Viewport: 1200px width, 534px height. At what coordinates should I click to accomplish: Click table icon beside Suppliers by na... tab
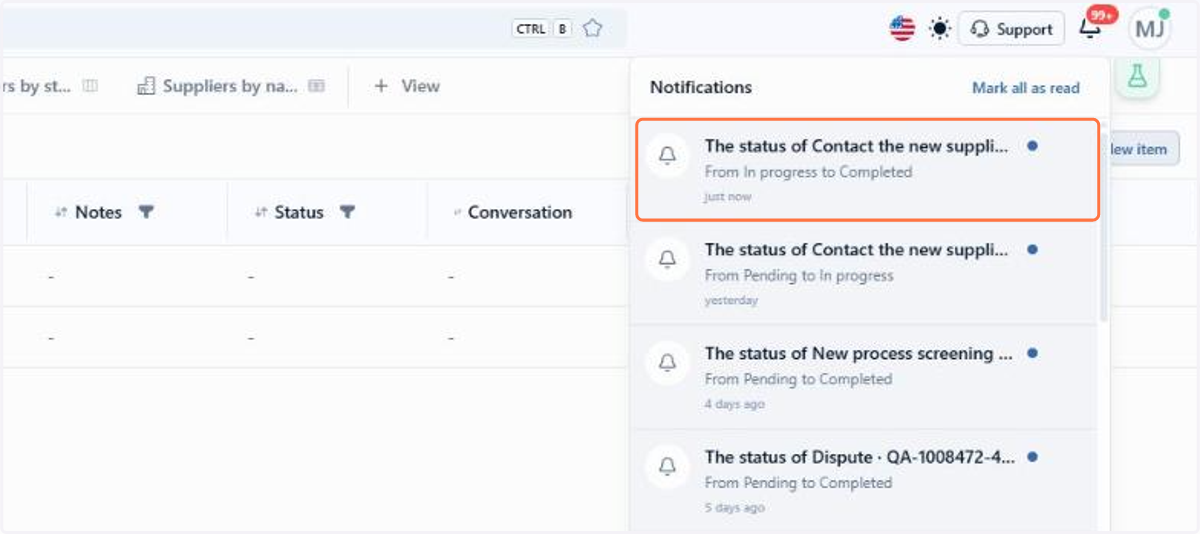317,86
